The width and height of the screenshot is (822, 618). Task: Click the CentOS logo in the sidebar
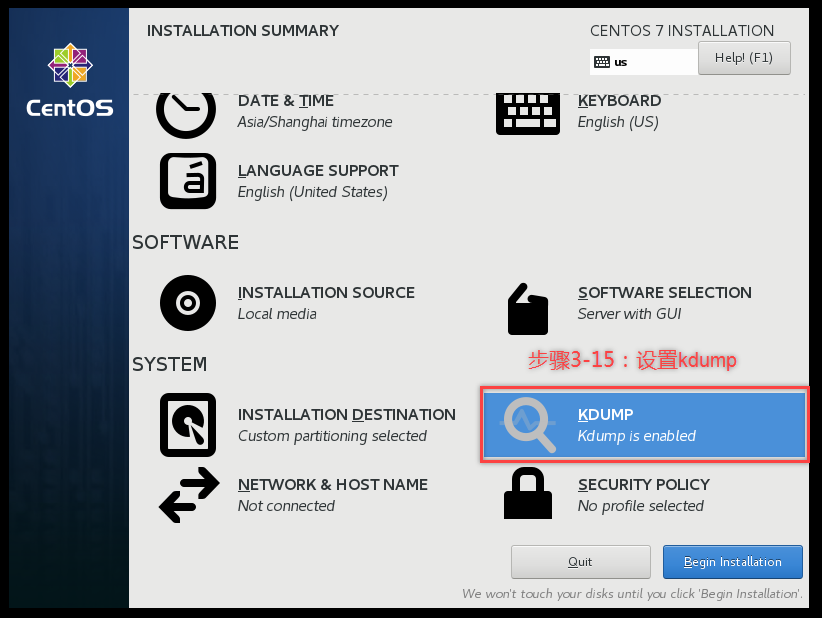[70, 80]
